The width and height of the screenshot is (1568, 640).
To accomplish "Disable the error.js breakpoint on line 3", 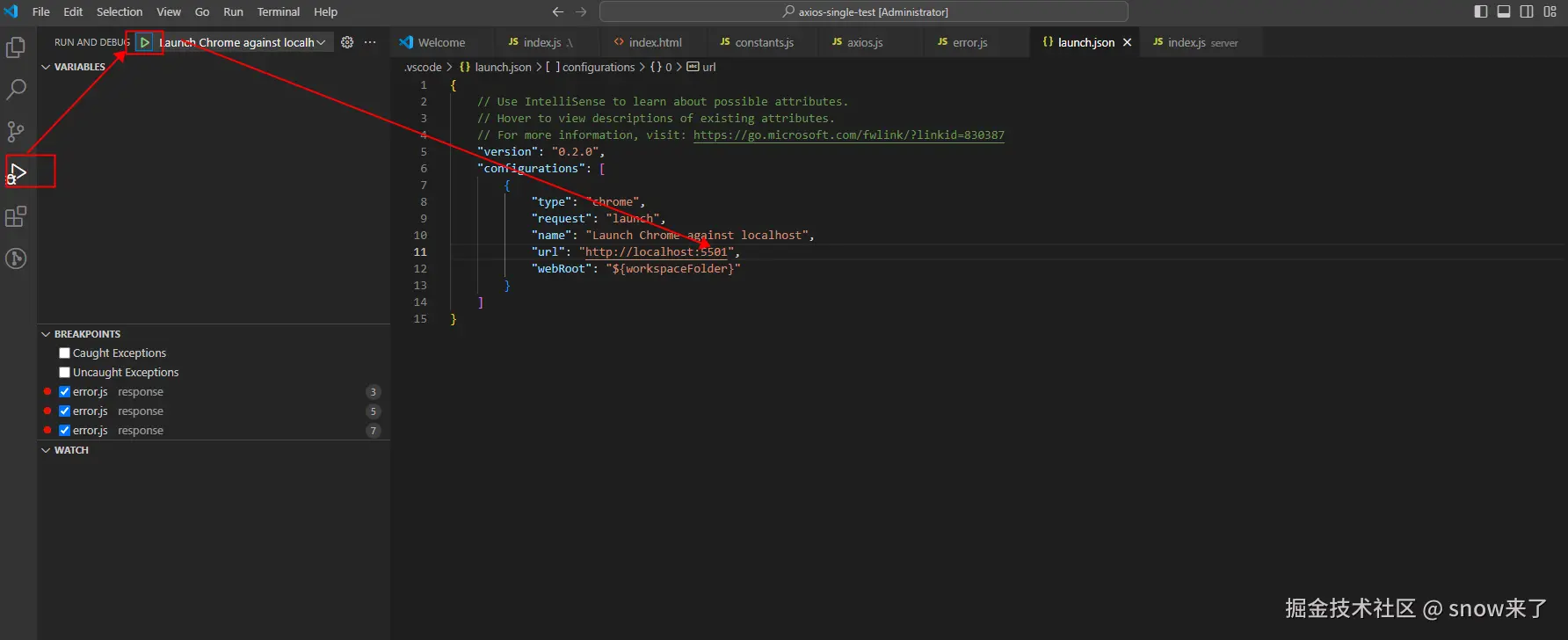I will point(64,392).
